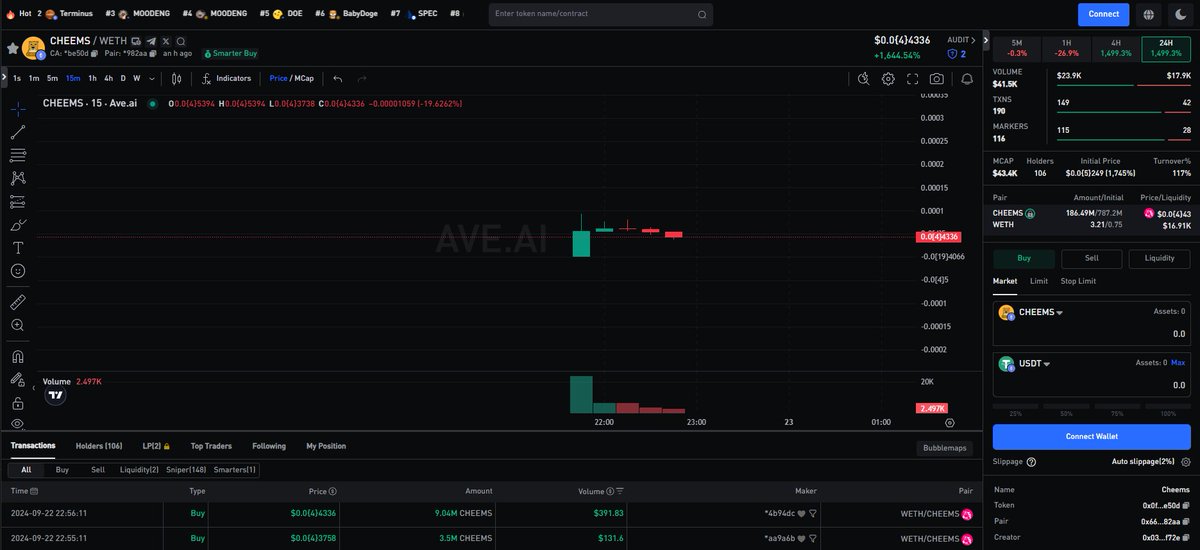The width and height of the screenshot is (1200, 550).
Task: Open the emoji icons tool
Action: pos(18,270)
